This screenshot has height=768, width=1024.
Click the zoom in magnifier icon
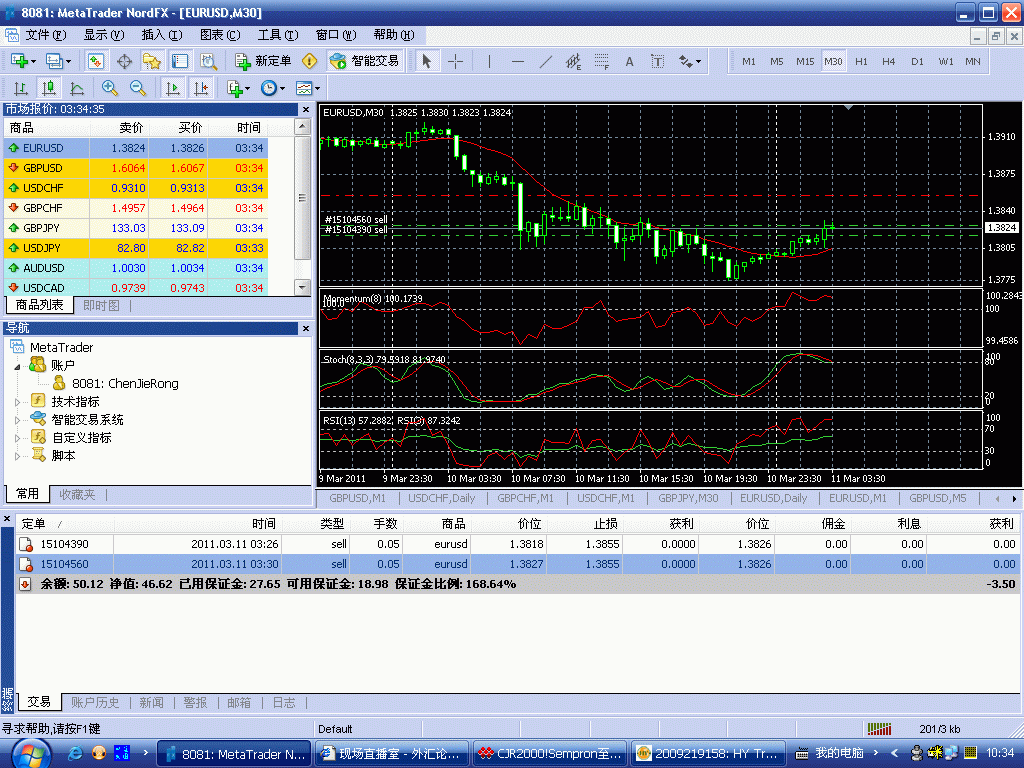coord(110,88)
